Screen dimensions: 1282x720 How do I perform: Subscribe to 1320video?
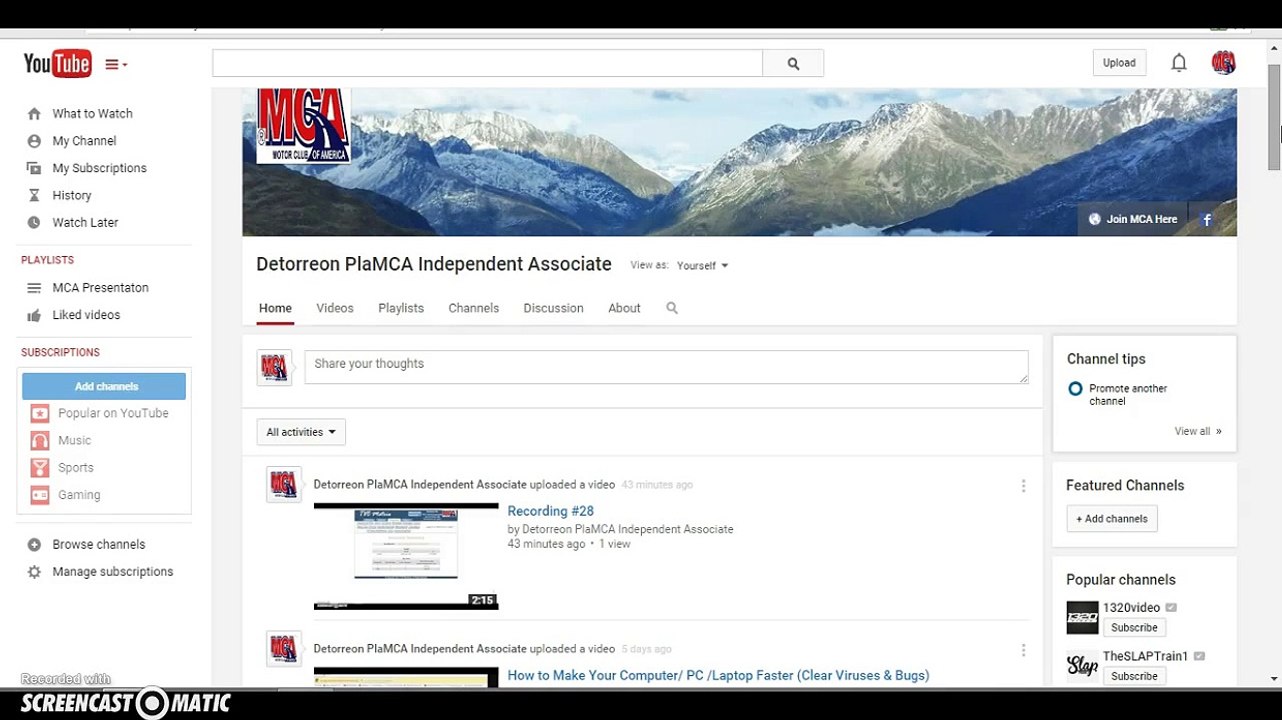tap(1134, 628)
